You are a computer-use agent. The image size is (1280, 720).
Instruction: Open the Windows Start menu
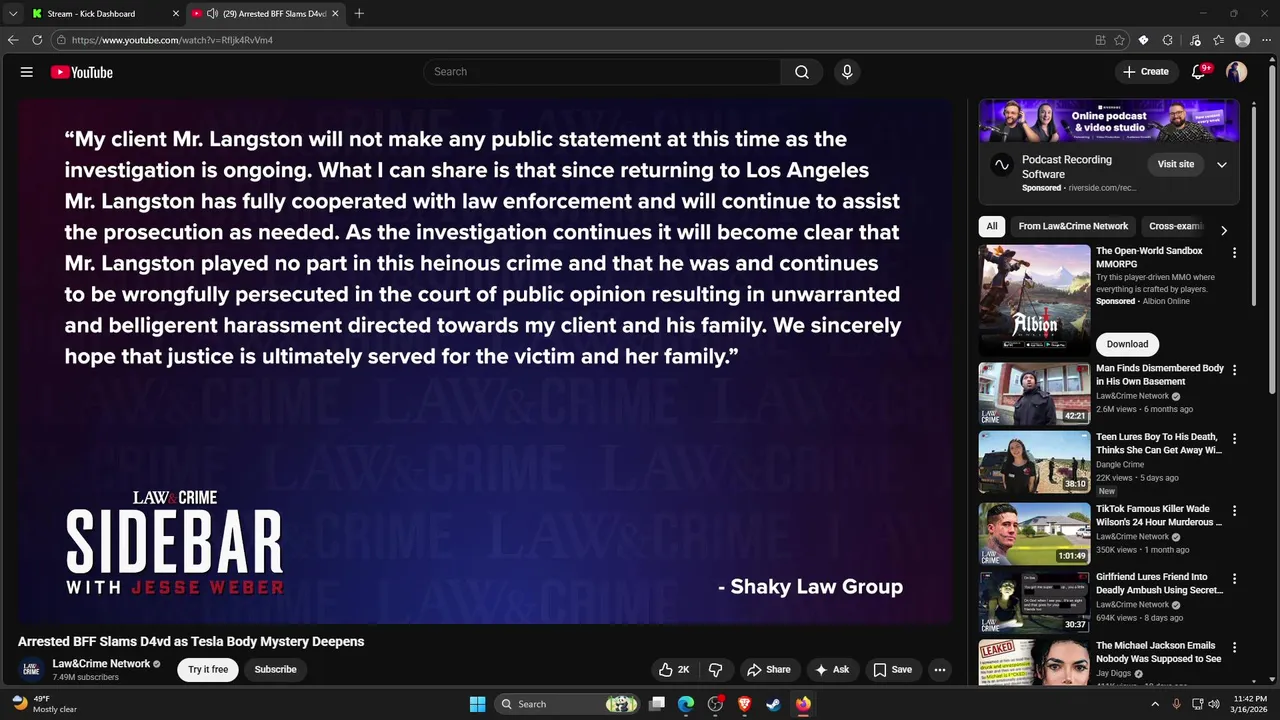[477, 704]
